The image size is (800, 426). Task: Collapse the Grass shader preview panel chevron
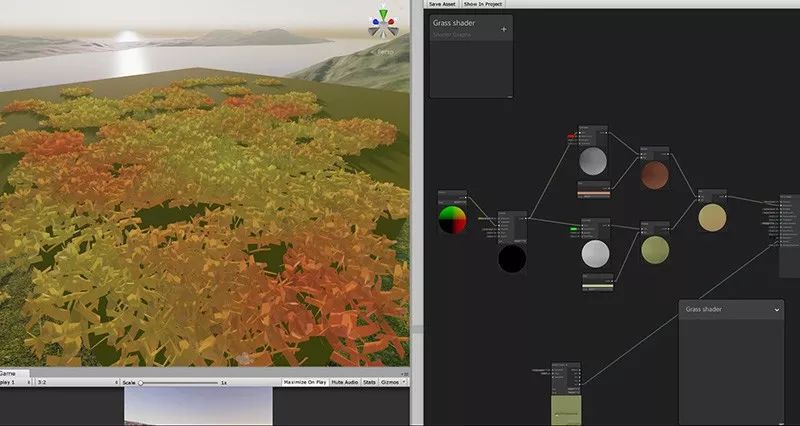(x=777, y=310)
